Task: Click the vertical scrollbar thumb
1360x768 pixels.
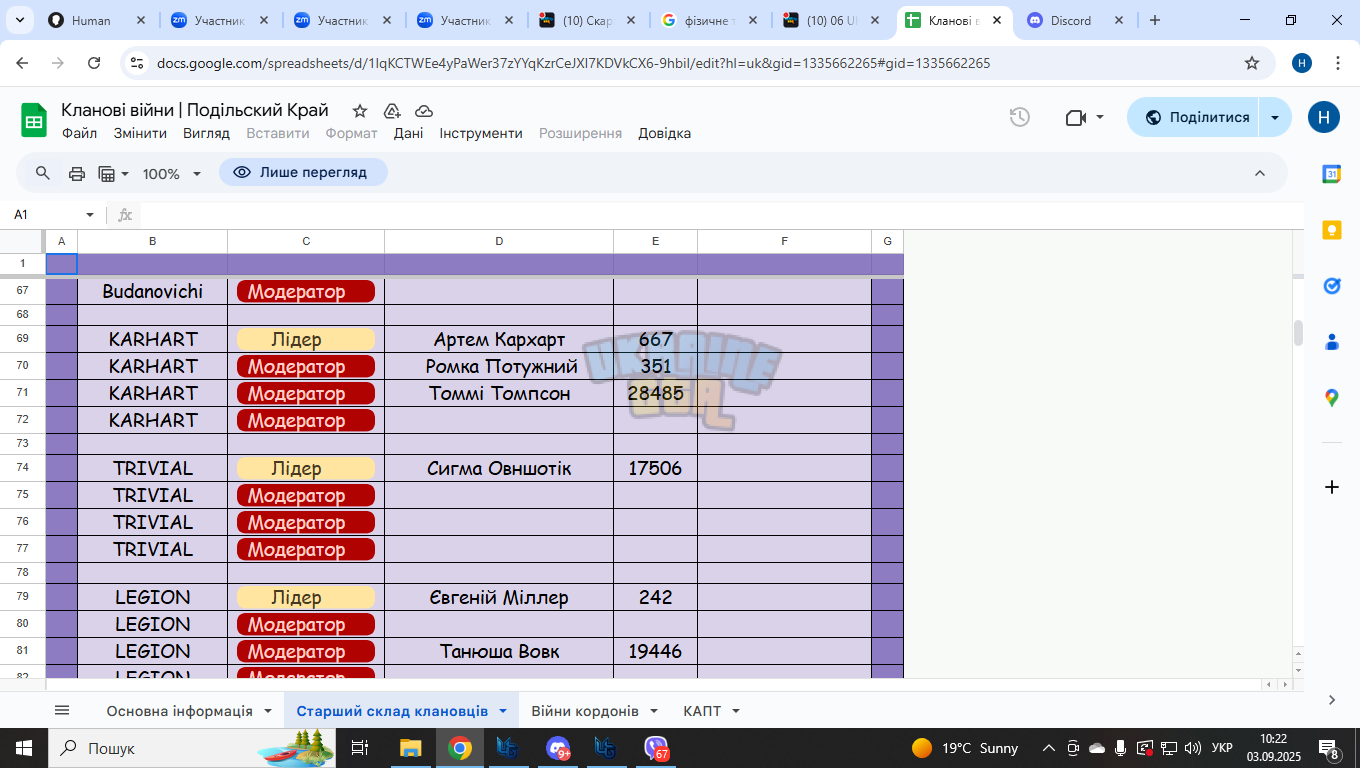Action: point(1299,333)
